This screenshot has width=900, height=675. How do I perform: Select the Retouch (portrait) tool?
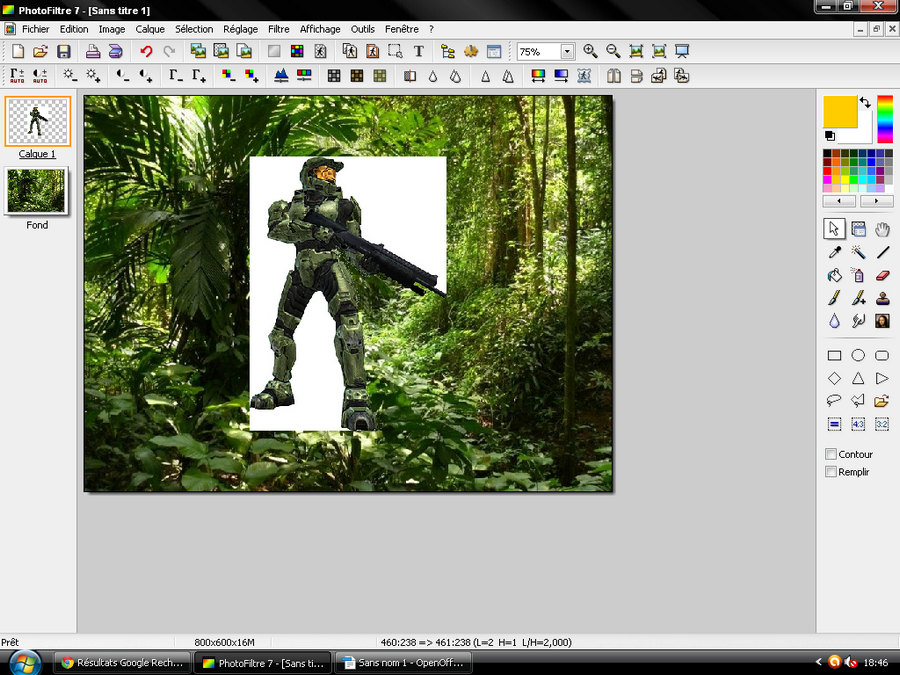coord(882,321)
